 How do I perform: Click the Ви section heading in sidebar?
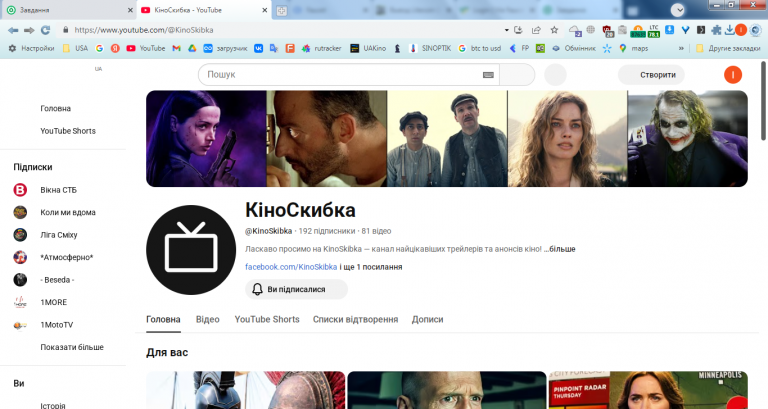point(19,384)
